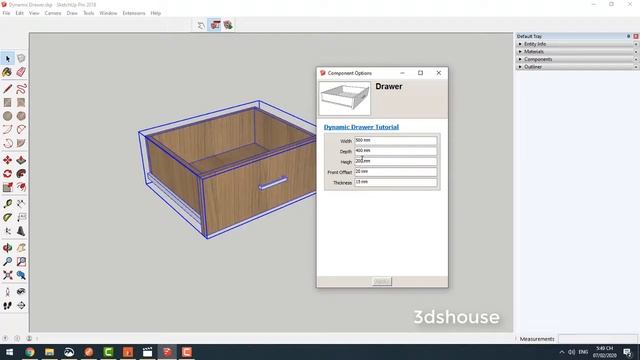Open the View menu
Screen dimensions: 640x360
click(x=34, y=13)
